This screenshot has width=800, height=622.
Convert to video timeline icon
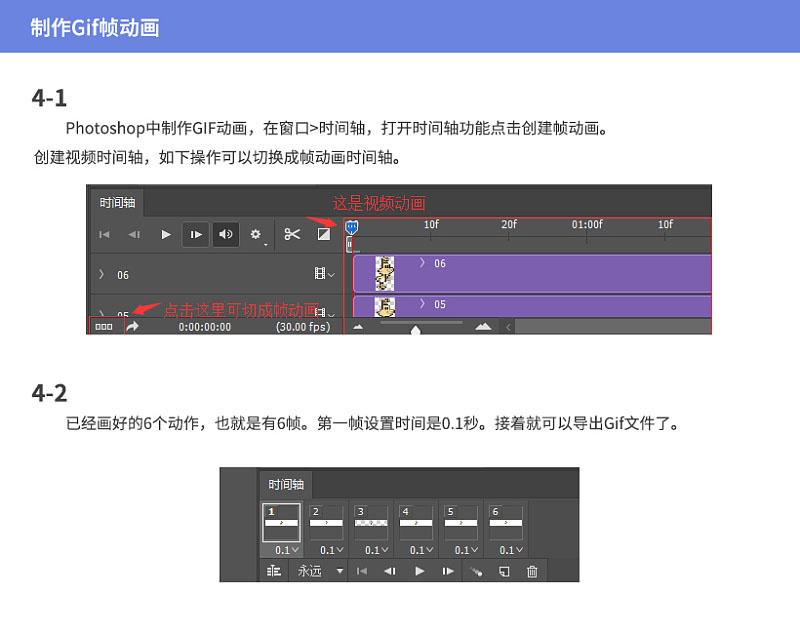274,571
